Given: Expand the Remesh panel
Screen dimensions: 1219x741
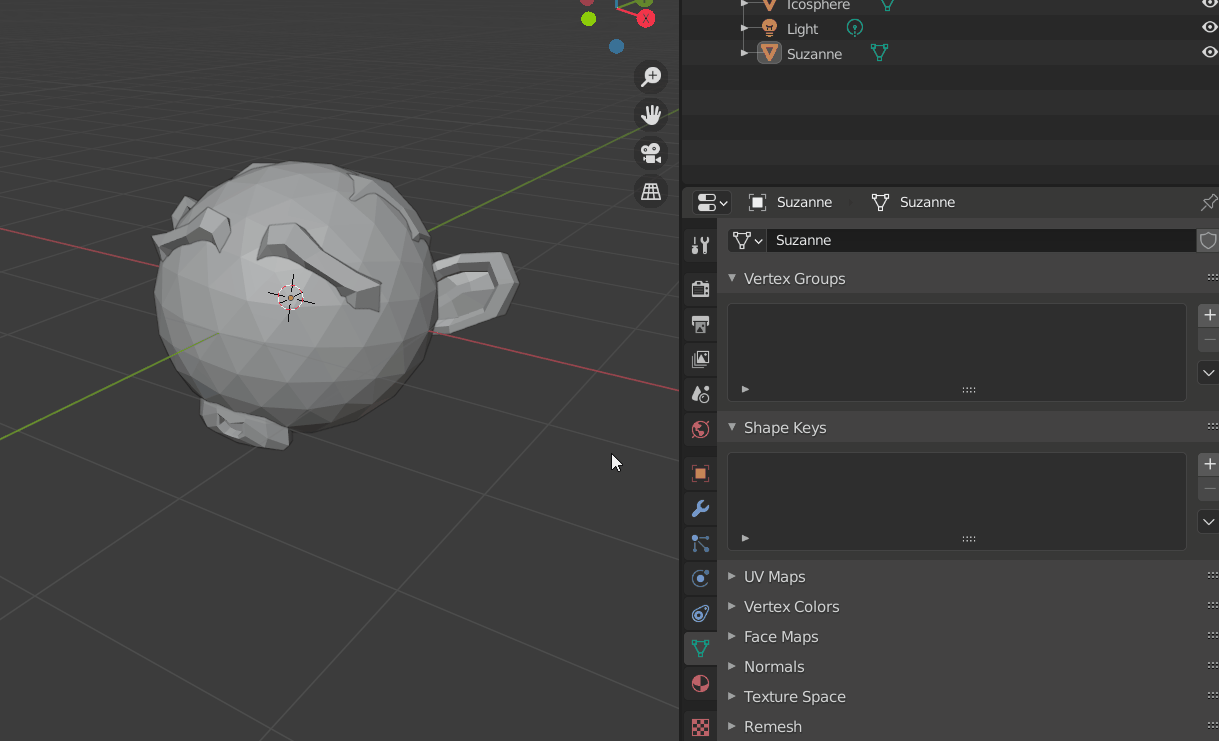Looking at the screenshot, I should (x=732, y=726).
